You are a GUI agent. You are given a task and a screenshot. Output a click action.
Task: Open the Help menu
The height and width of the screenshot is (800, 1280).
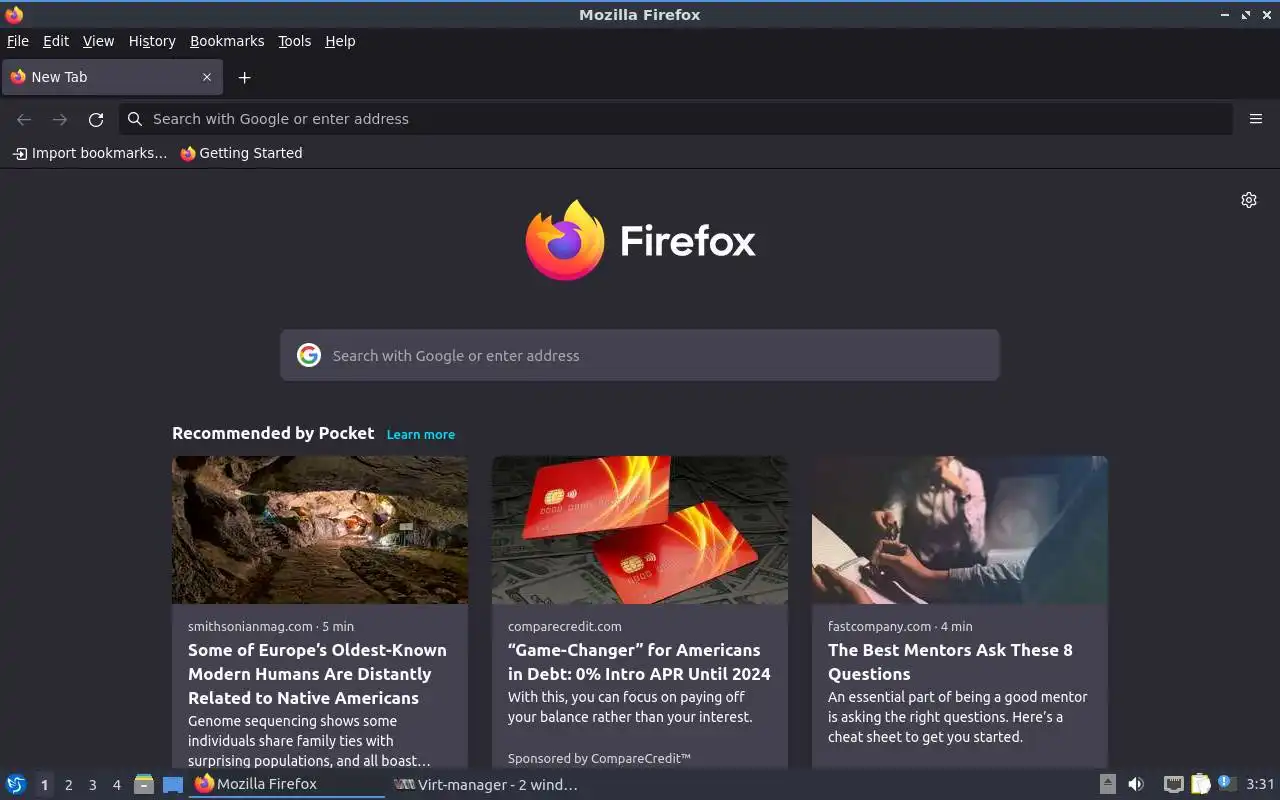point(340,41)
